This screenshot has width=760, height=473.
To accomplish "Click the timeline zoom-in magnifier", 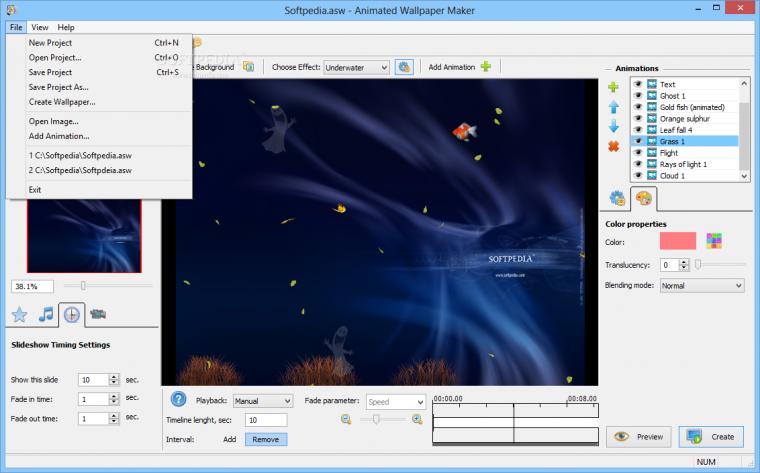I will (417, 419).
